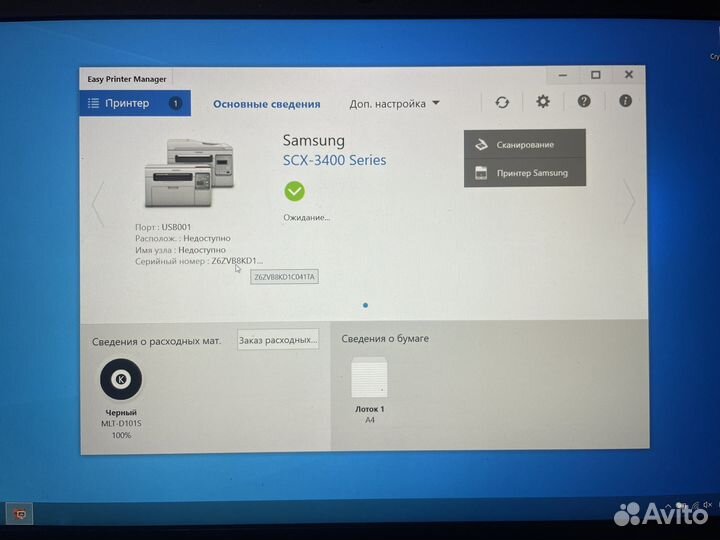This screenshot has height=540, width=720.
Task: Click the SCX-3400 Series model name
Action: tap(334, 160)
